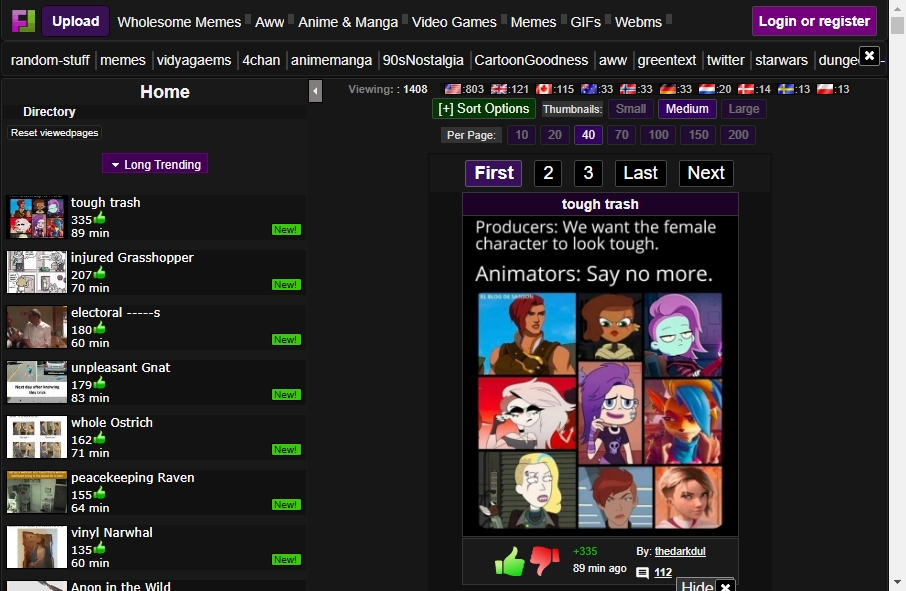Viewport: 906px width, 591px height.
Task: Click the thumbs down icon under tough trash post
Action: click(545, 560)
